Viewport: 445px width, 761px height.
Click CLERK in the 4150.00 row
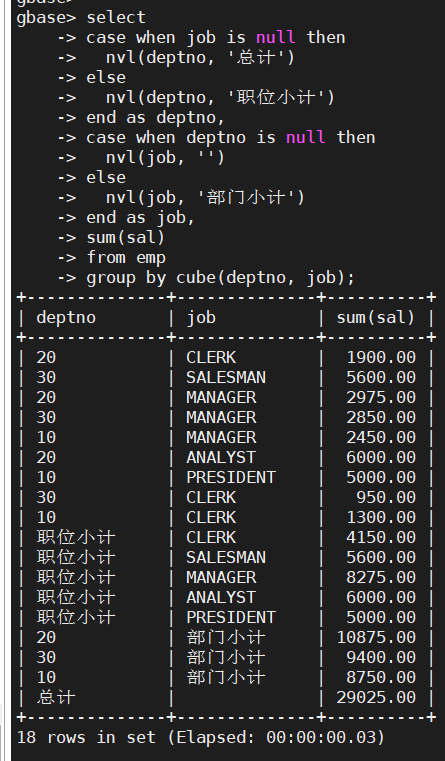211,537
